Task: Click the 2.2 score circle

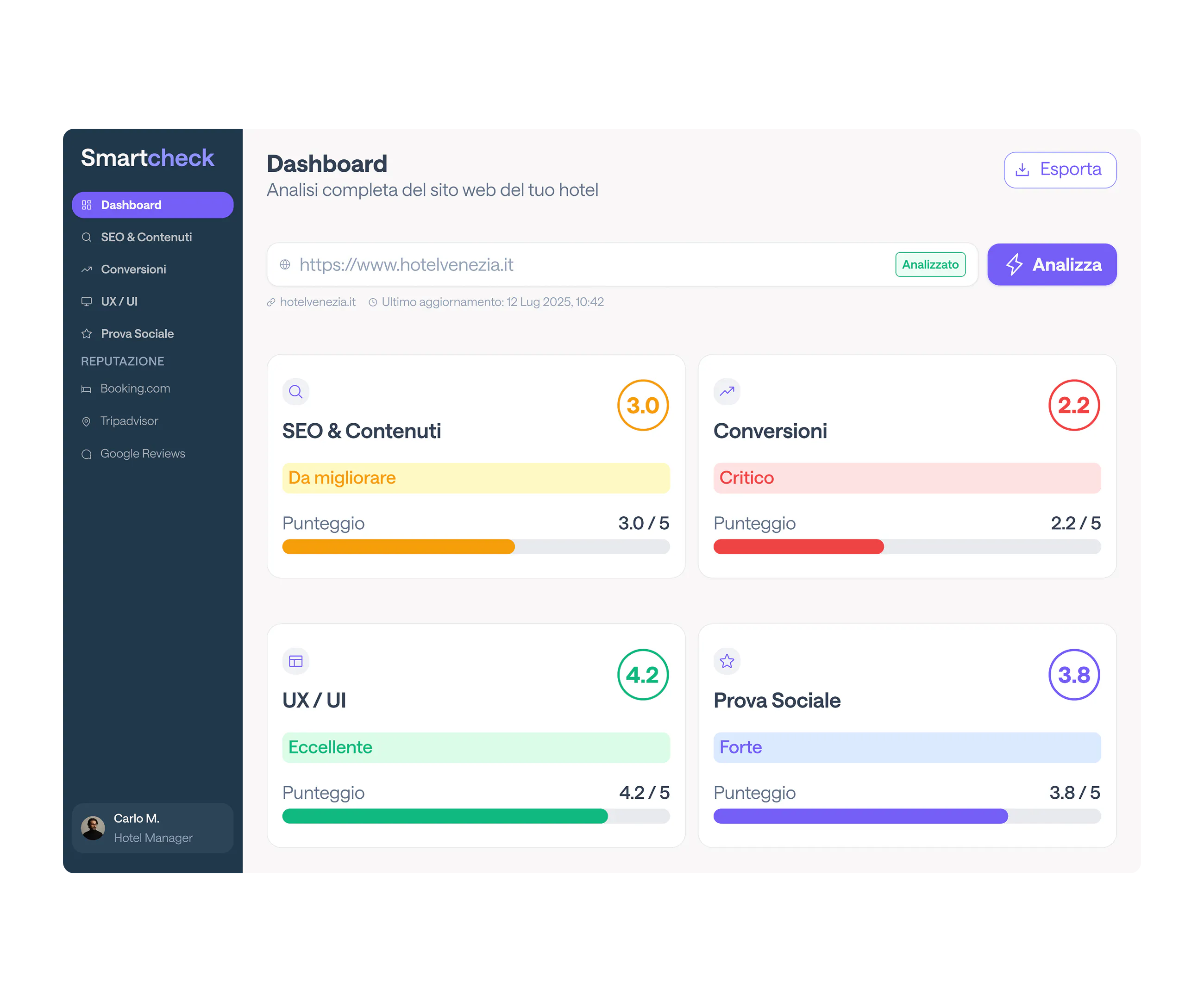Action: [1074, 405]
